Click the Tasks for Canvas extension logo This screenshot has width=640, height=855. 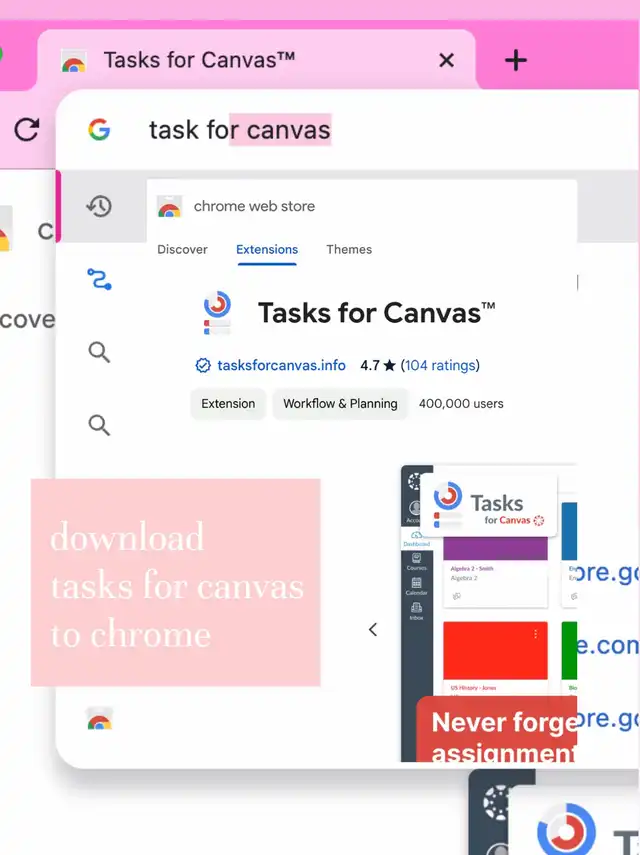pos(217,312)
